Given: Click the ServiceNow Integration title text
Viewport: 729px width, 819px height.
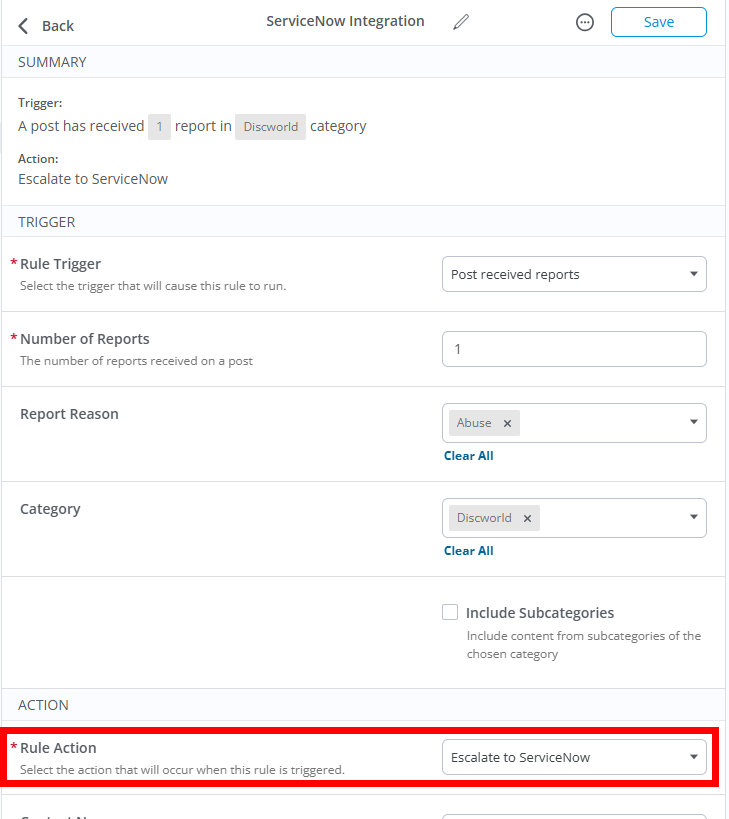Looking at the screenshot, I should (x=345, y=21).
